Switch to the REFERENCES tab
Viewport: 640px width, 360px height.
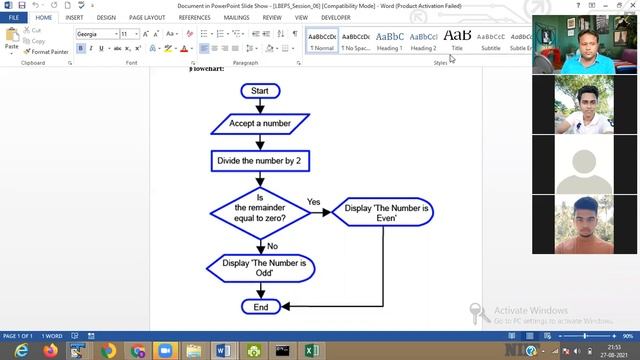tap(195, 18)
